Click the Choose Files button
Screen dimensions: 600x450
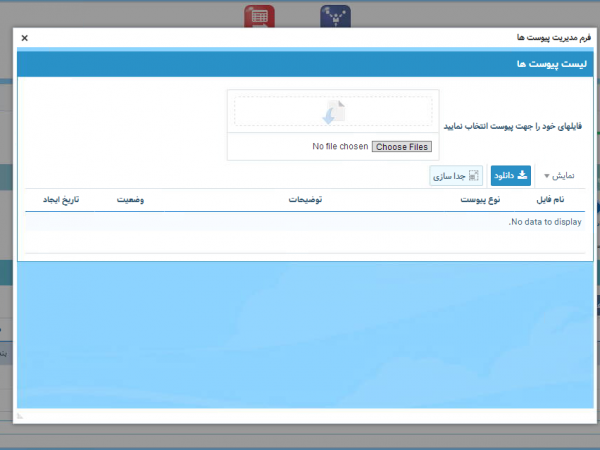coord(402,147)
